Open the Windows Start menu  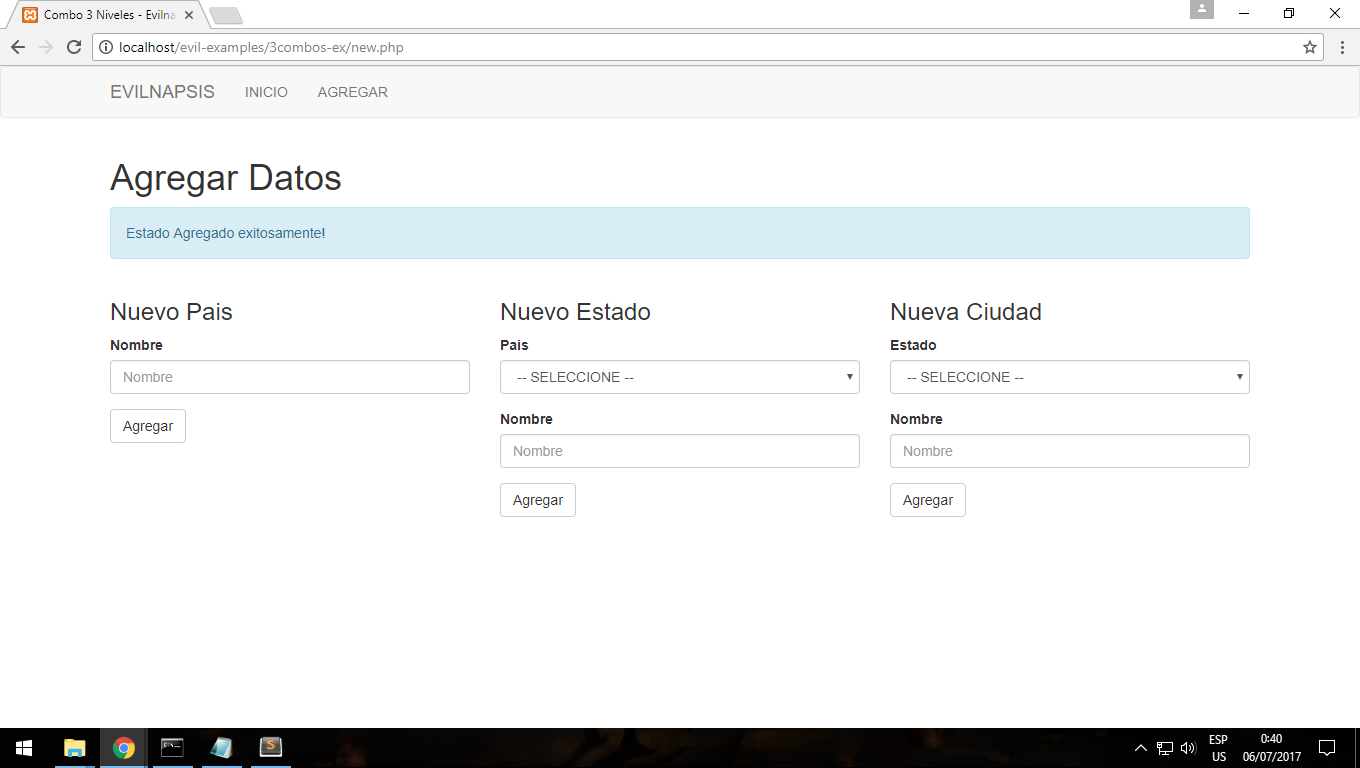coord(24,747)
